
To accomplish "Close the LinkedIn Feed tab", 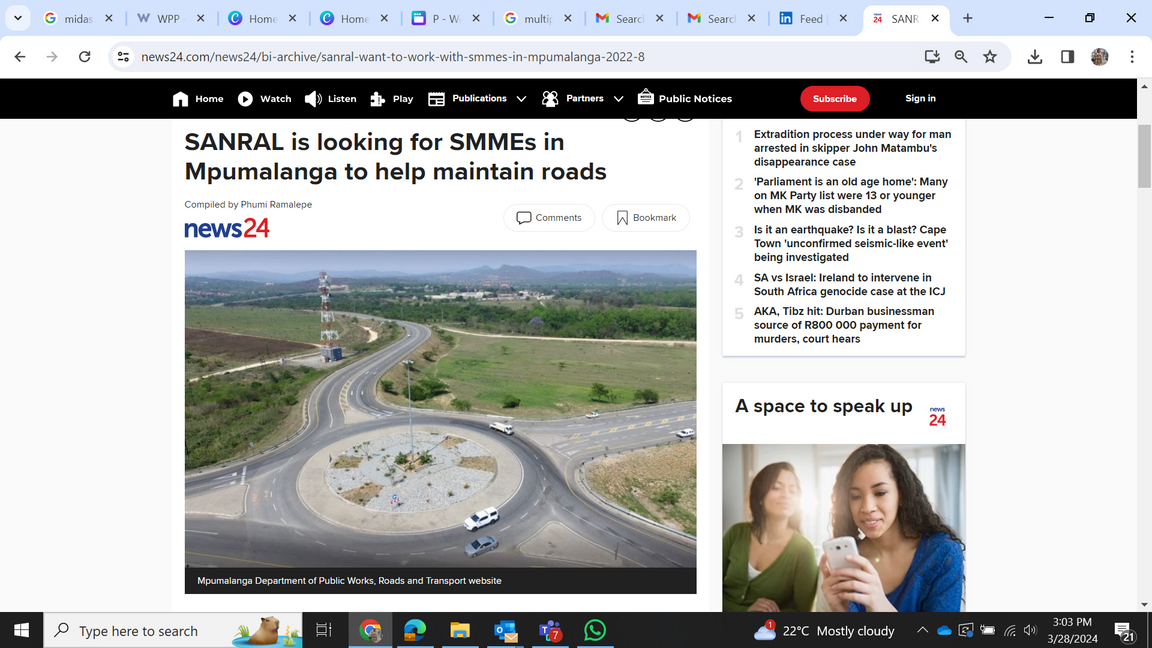I will click(x=843, y=18).
